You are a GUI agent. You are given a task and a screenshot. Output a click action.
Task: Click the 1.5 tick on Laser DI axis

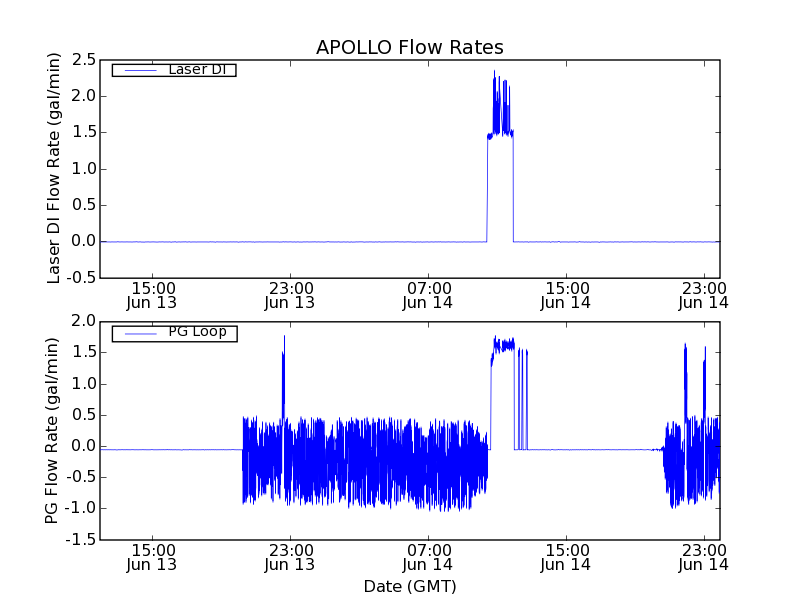(x=84, y=132)
